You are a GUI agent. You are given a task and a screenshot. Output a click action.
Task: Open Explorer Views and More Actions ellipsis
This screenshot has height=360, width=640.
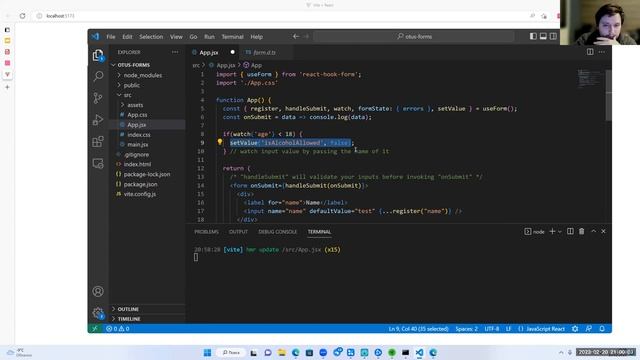[x=175, y=52]
